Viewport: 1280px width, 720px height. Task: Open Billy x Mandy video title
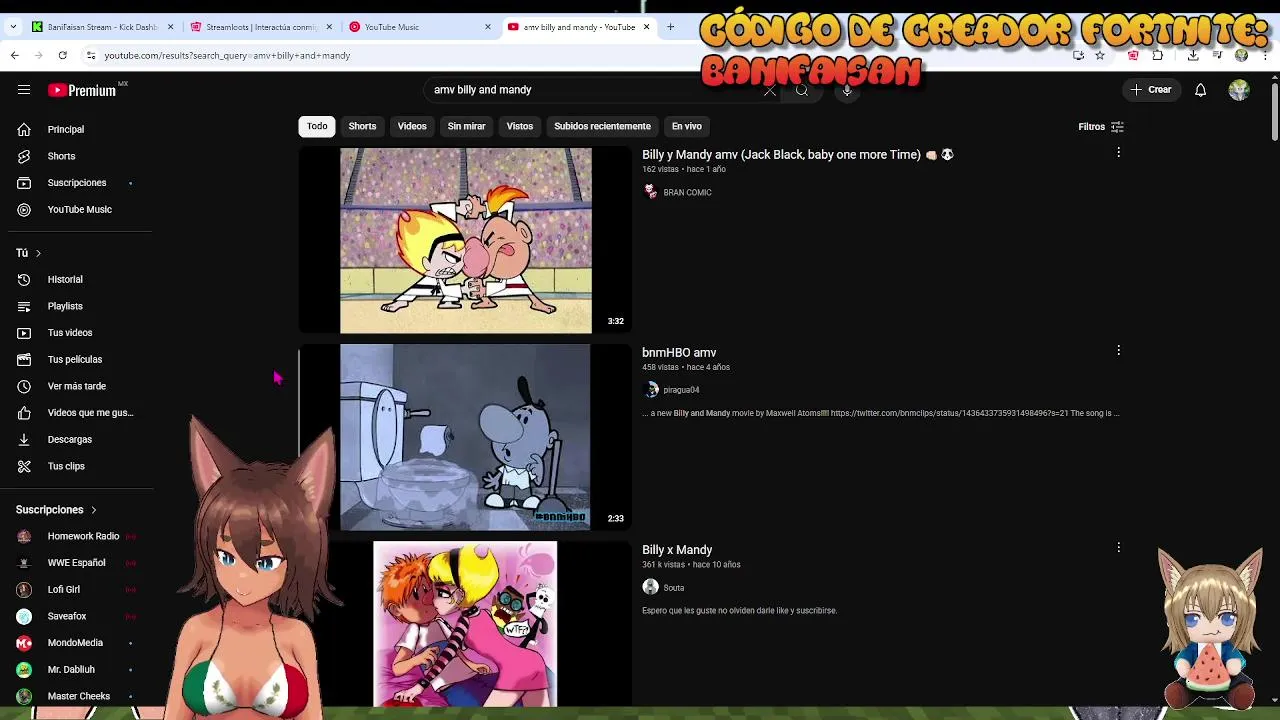point(677,550)
